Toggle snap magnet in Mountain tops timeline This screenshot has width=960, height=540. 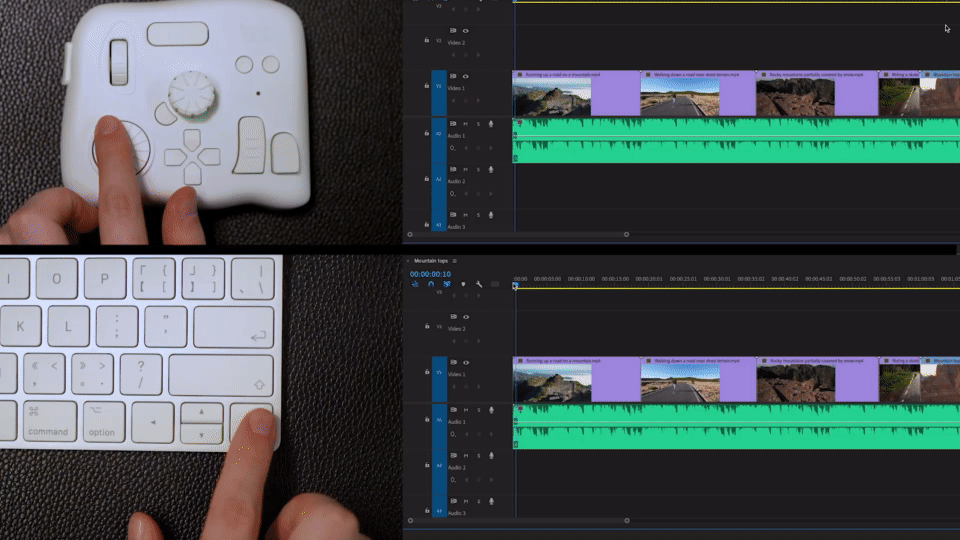(431, 284)
